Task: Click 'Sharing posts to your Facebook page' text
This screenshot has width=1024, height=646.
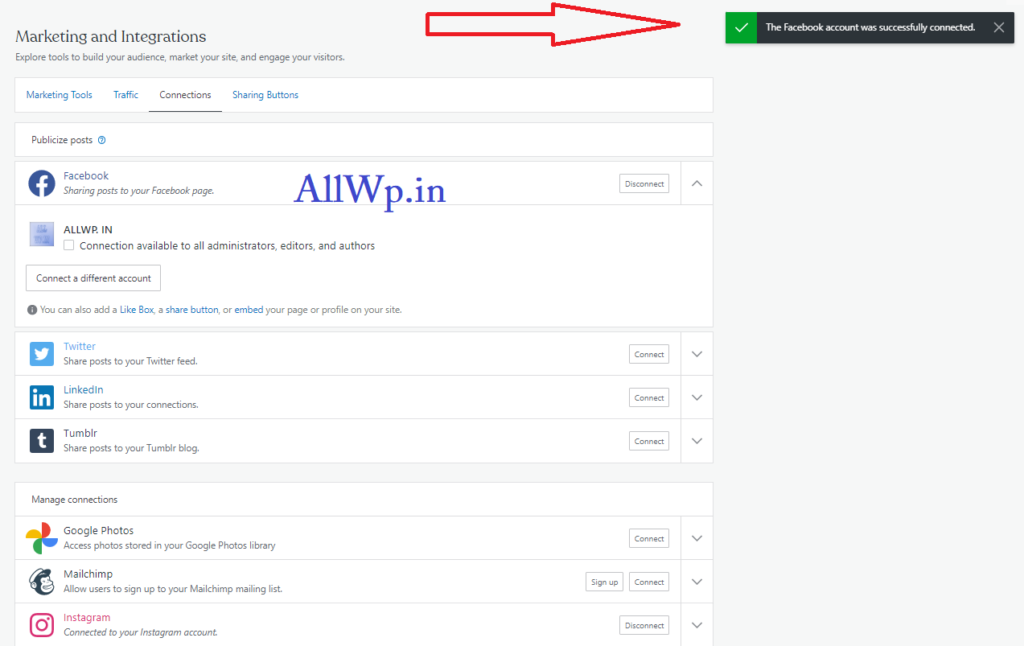Action: click(138, 191)
